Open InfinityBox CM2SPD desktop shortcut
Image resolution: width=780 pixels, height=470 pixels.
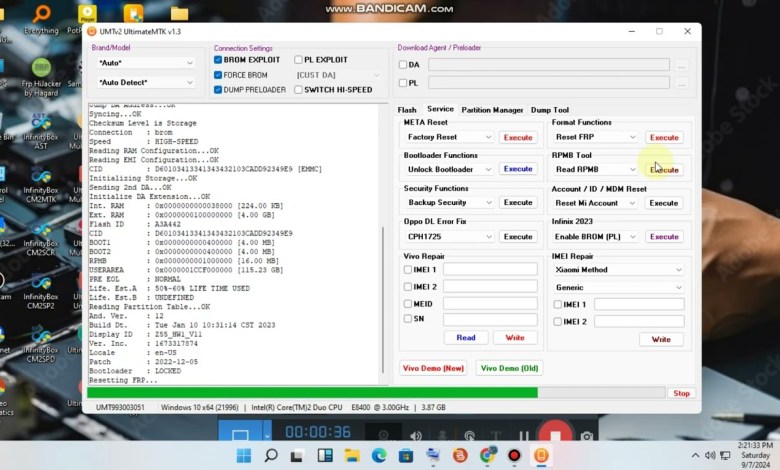pyautogui.click(x=41, y=345)
